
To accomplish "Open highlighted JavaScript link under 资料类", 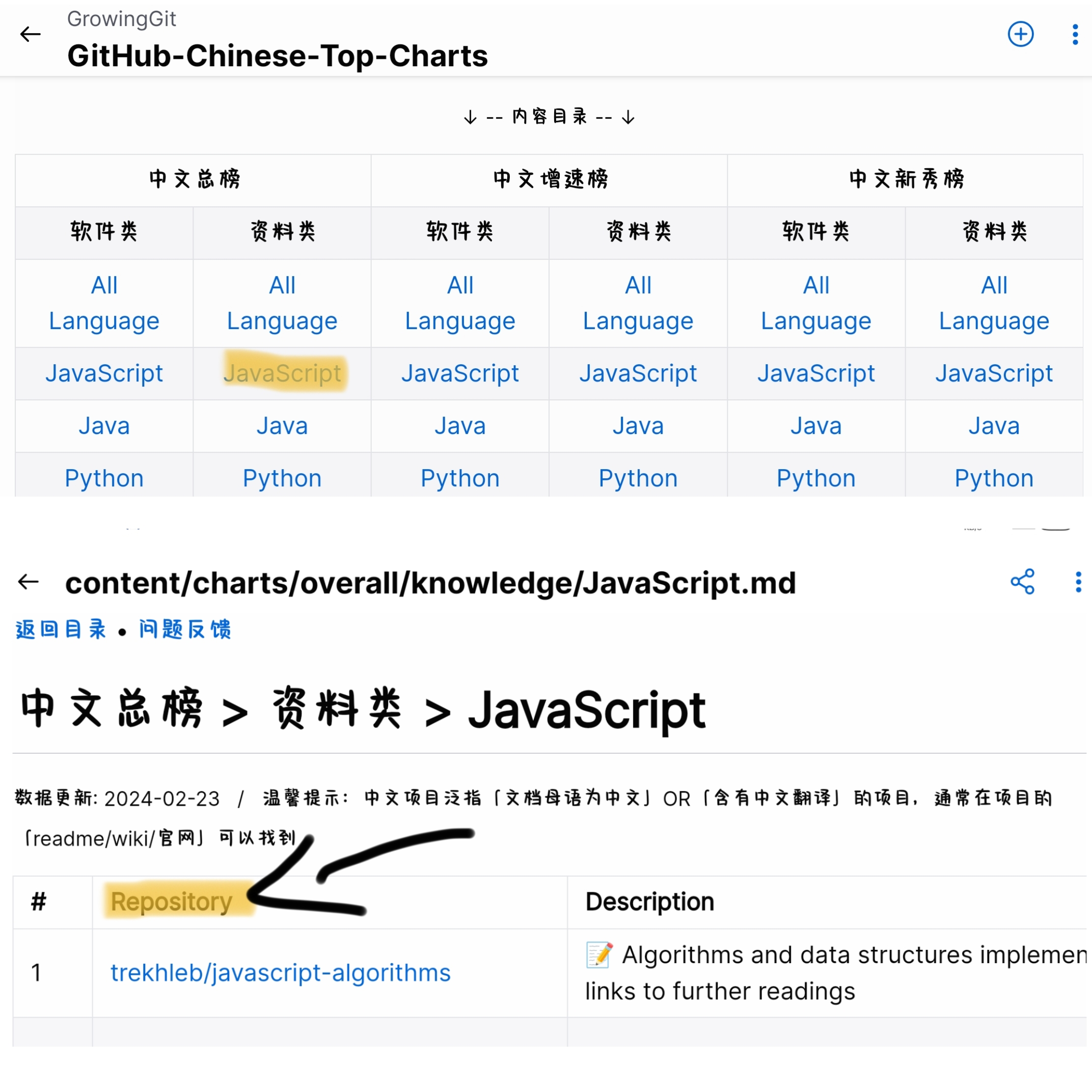I will click(x=282, y=373).
